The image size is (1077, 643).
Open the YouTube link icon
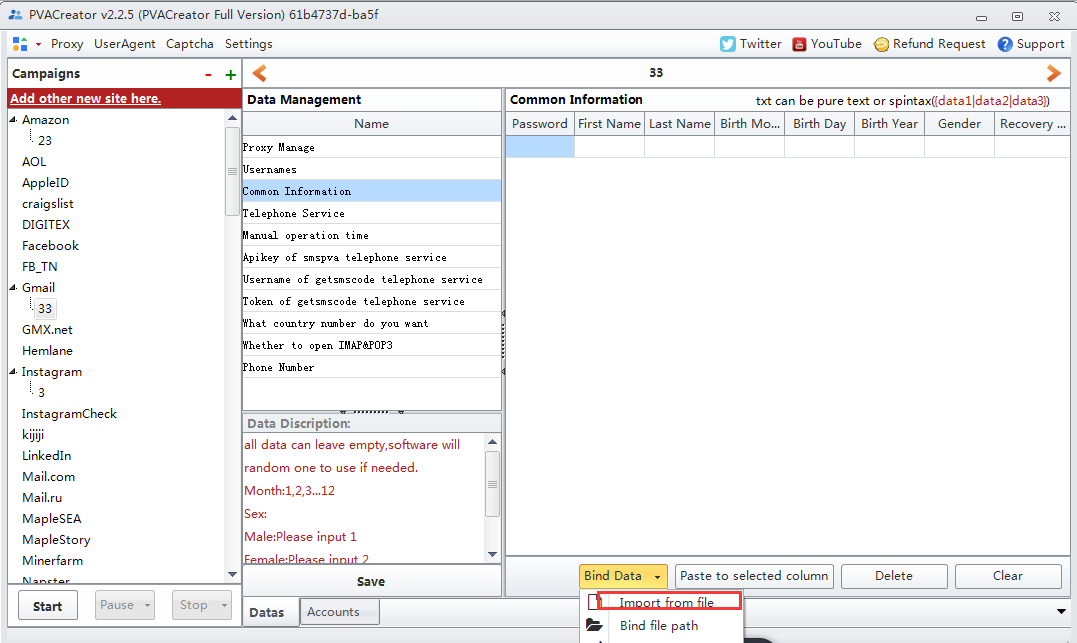pos(800,44)
